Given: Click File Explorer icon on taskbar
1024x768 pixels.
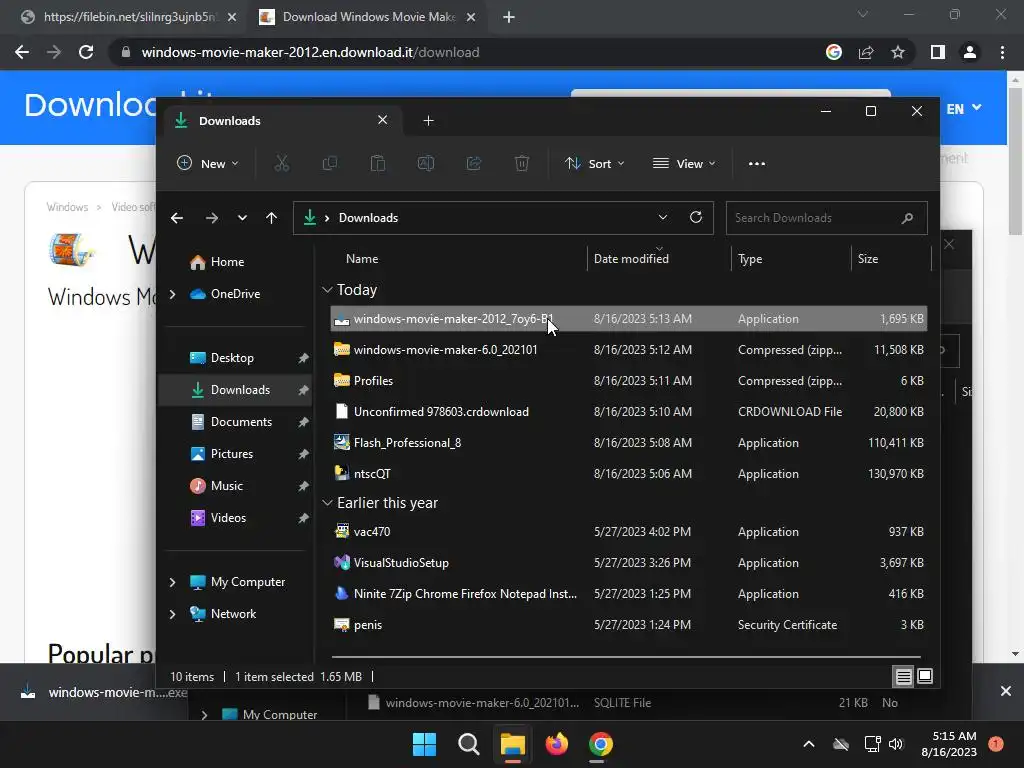Looking at the screenshot, I should click(x=513, y=744).
